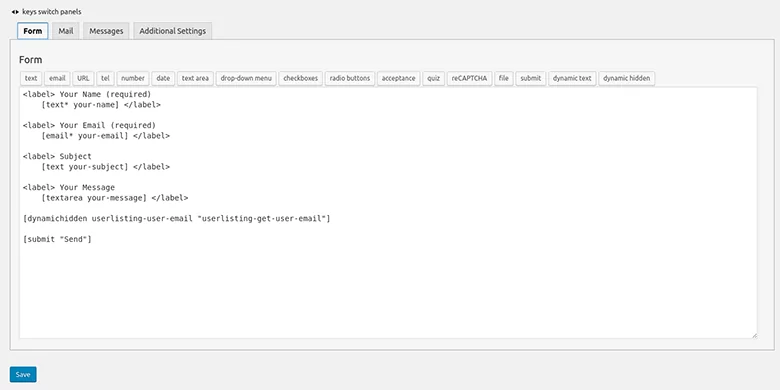Insert a file upload tag

click(504, 78)
